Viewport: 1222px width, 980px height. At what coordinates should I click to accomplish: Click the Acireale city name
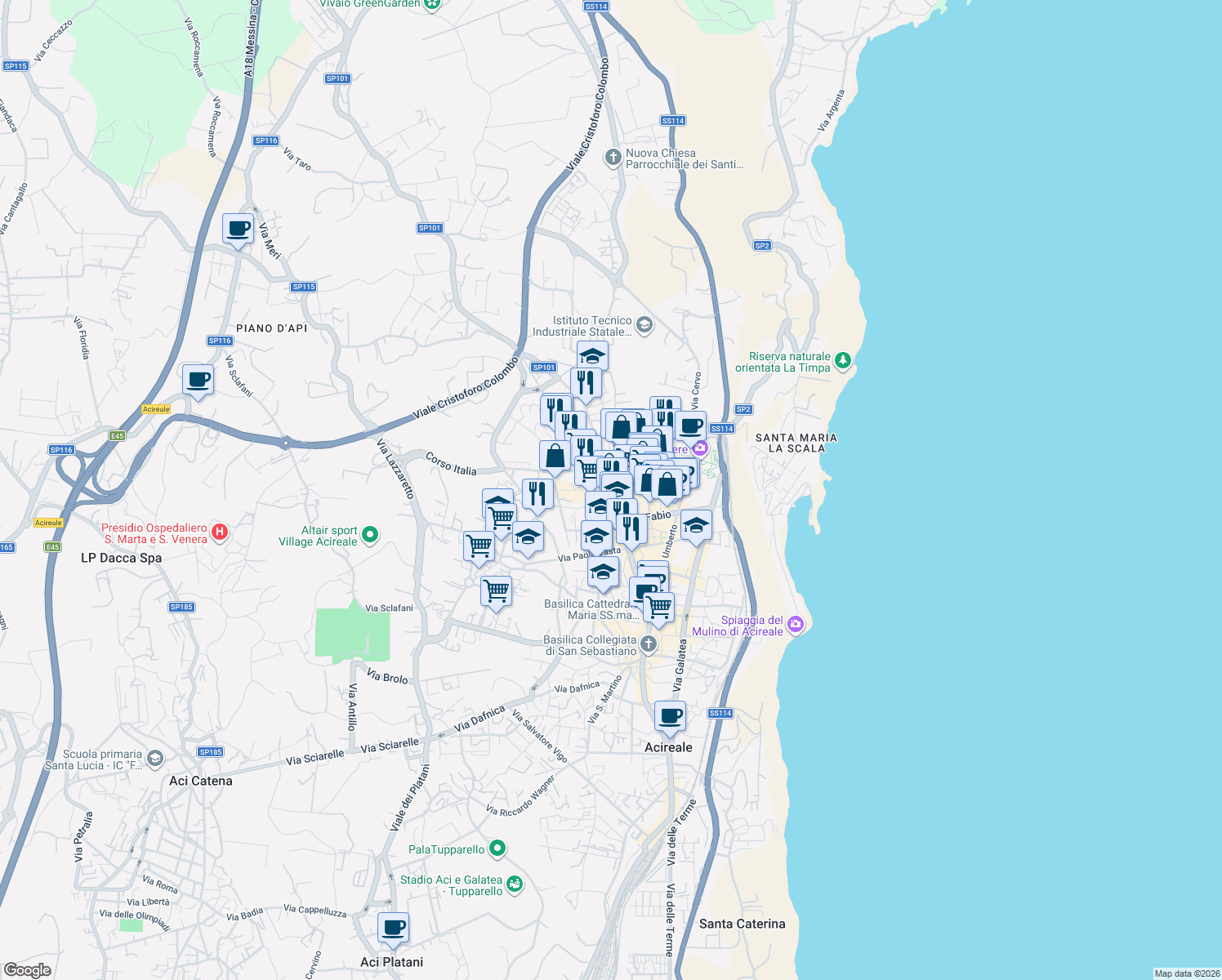[668, 747]
